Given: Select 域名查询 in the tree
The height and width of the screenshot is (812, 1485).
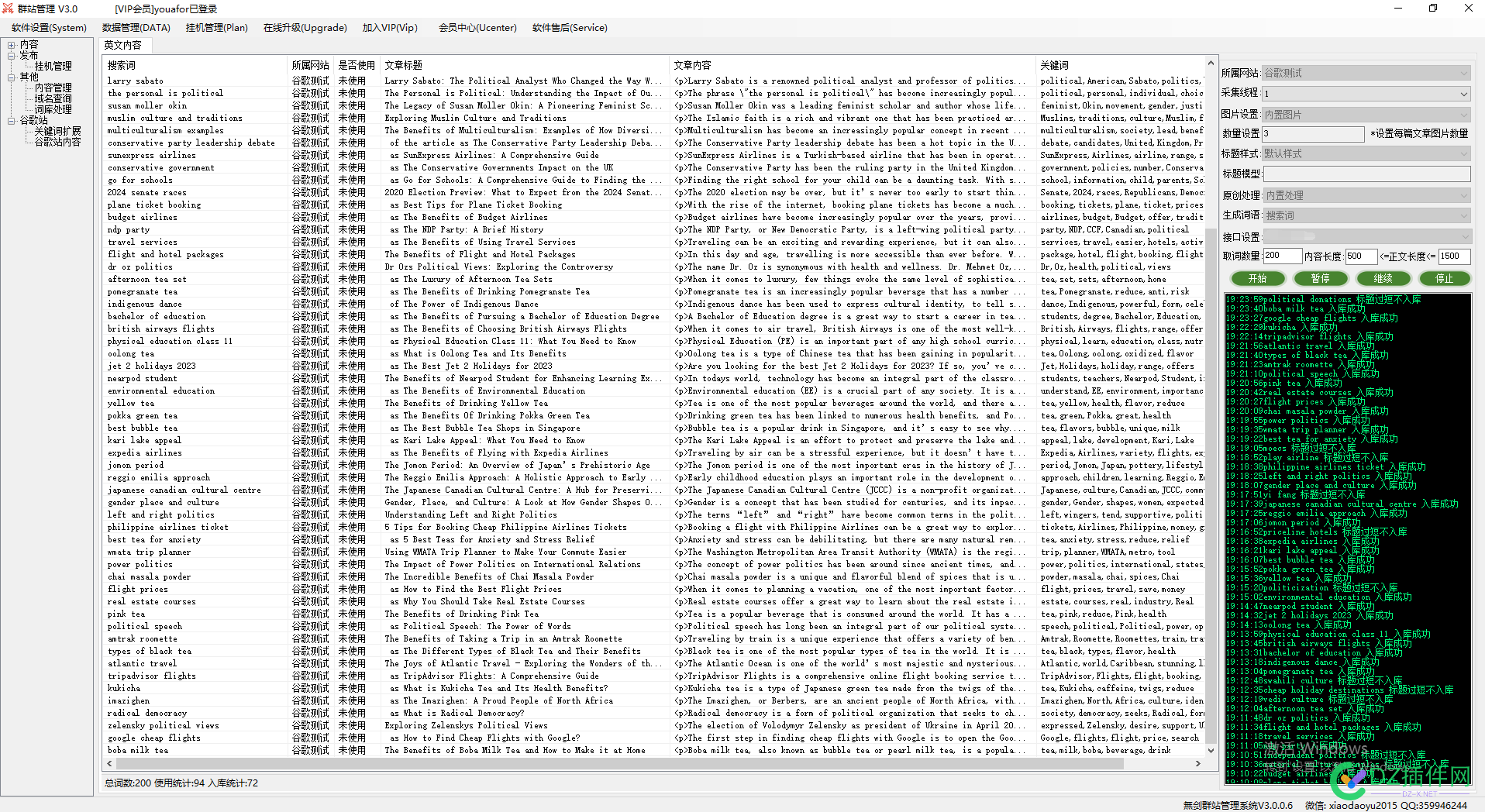Looking at the screenshot, I should coord(53,99).
